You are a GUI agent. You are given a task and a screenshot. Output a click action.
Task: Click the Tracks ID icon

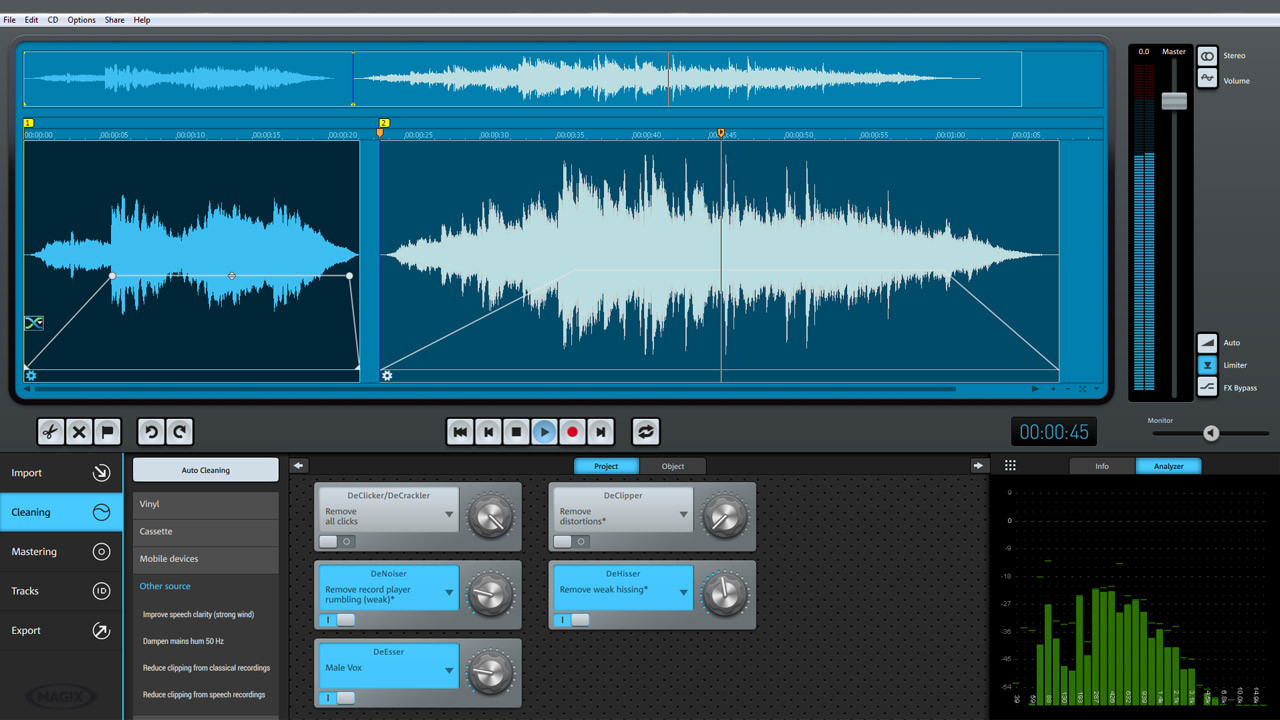(101, 591)
